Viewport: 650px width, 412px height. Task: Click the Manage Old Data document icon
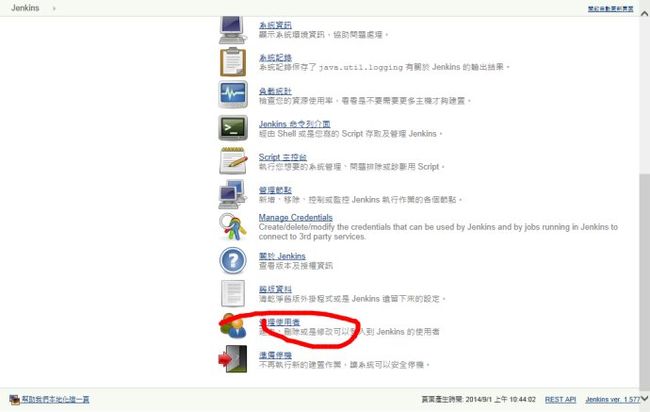pyautogui.click(x=233, y=293)
